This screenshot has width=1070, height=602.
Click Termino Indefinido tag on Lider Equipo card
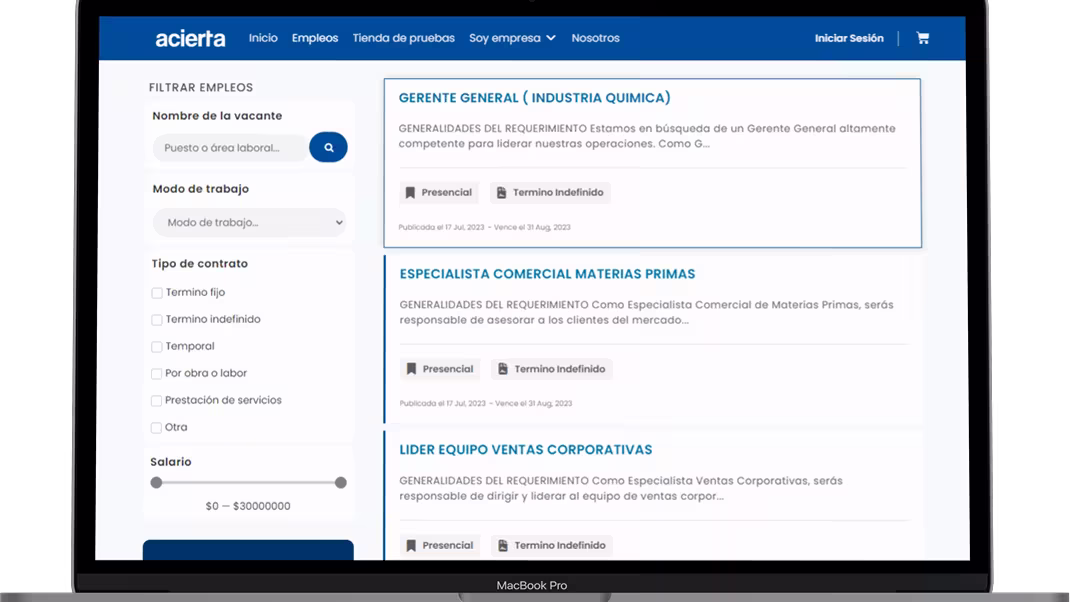(551, 545)
